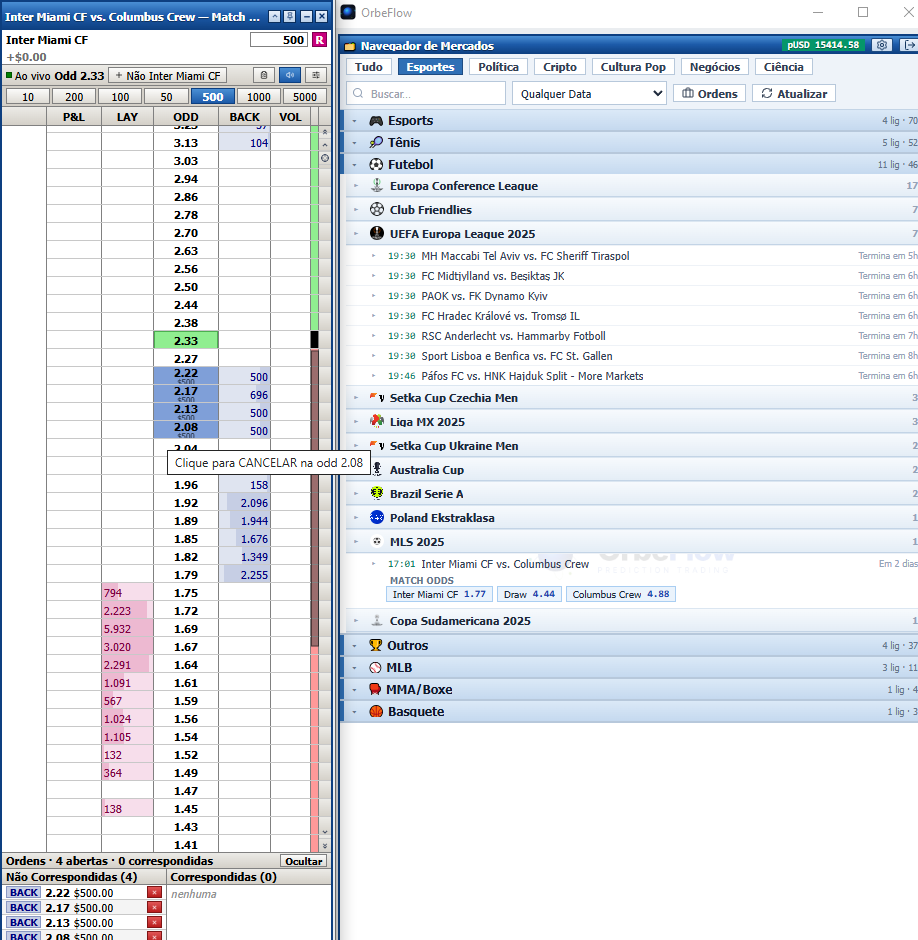
Task: Click Ocultar to hide orders panel
Action: [x=303, y=861]
